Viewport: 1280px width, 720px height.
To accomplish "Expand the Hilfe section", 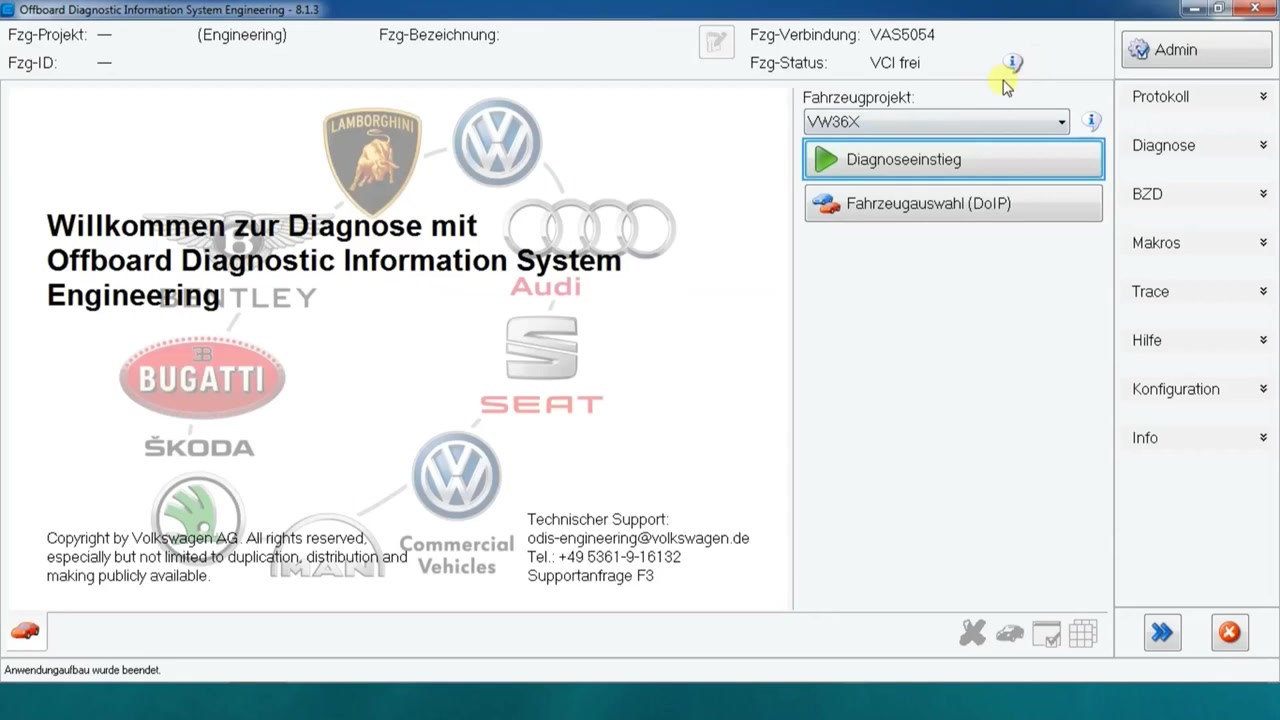I will coord(1198,341).
